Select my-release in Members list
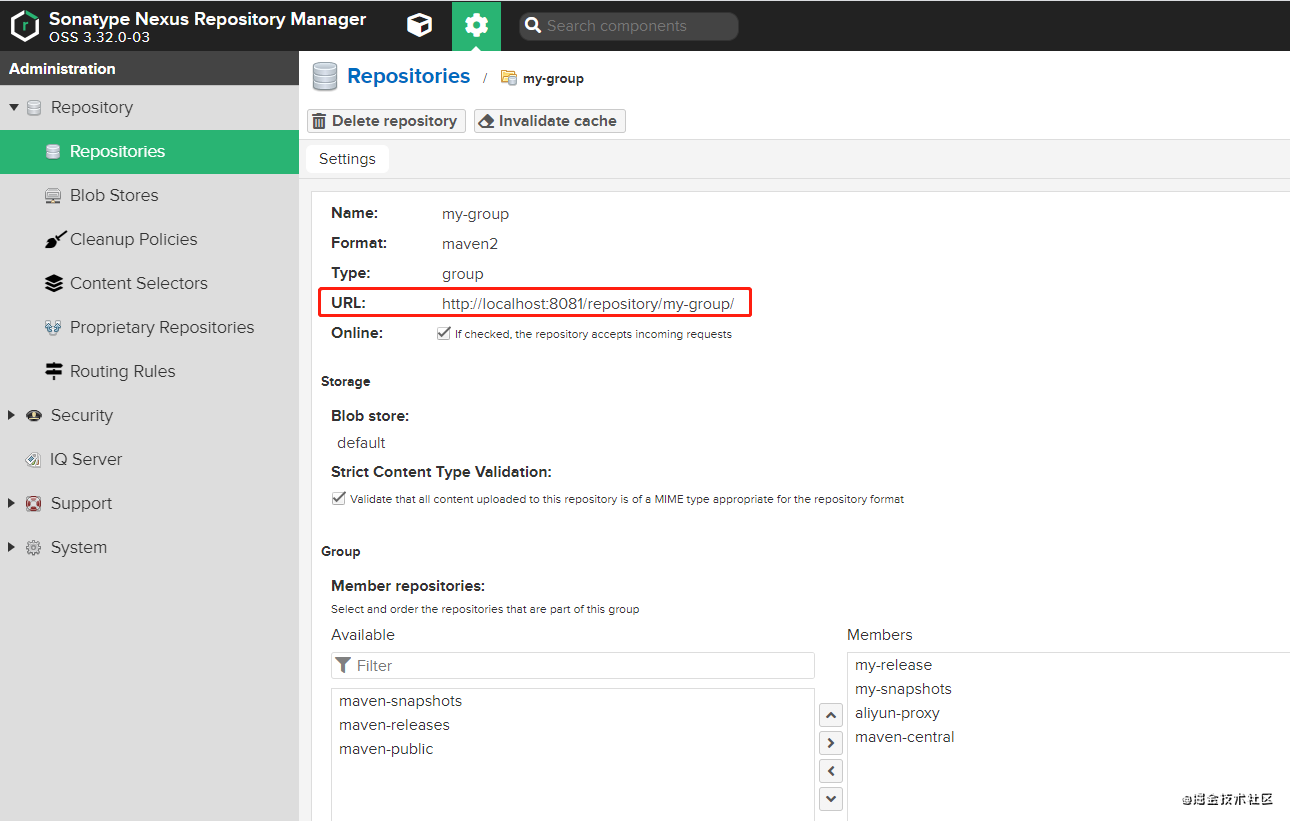 (1069, 665)
